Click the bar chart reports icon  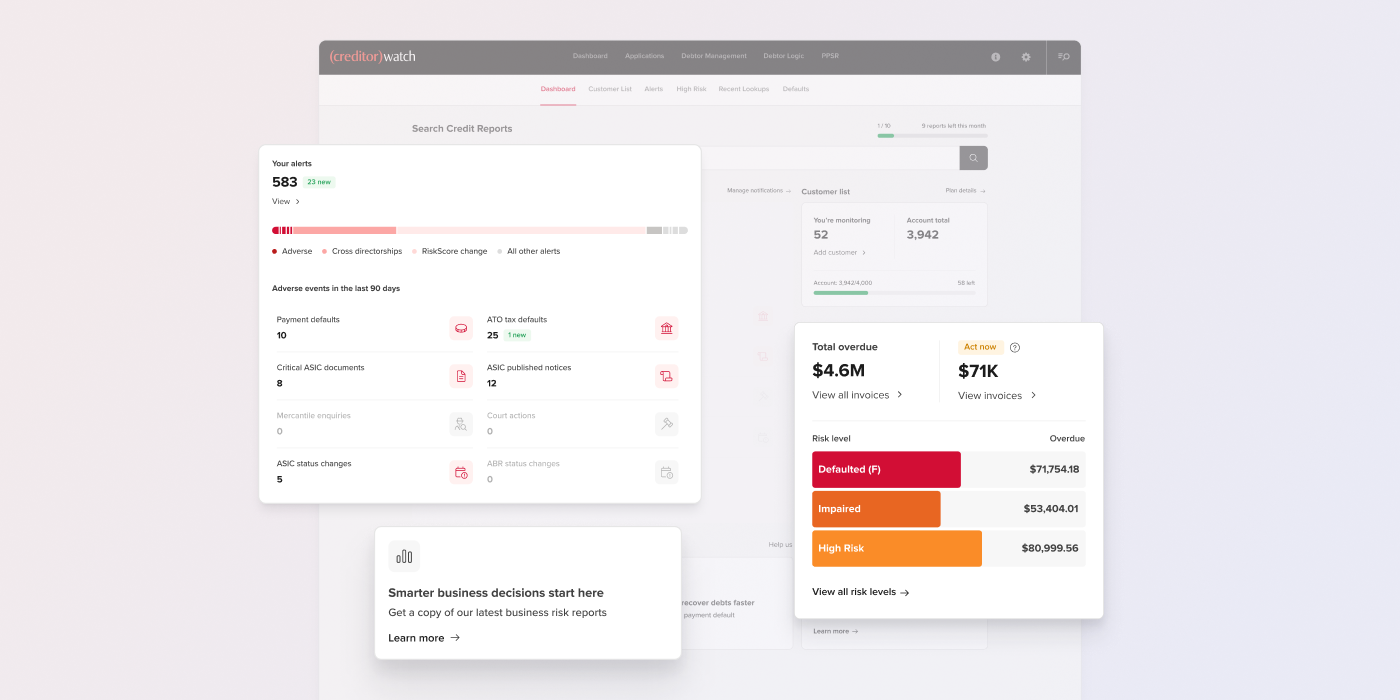(x=404, y=556)
